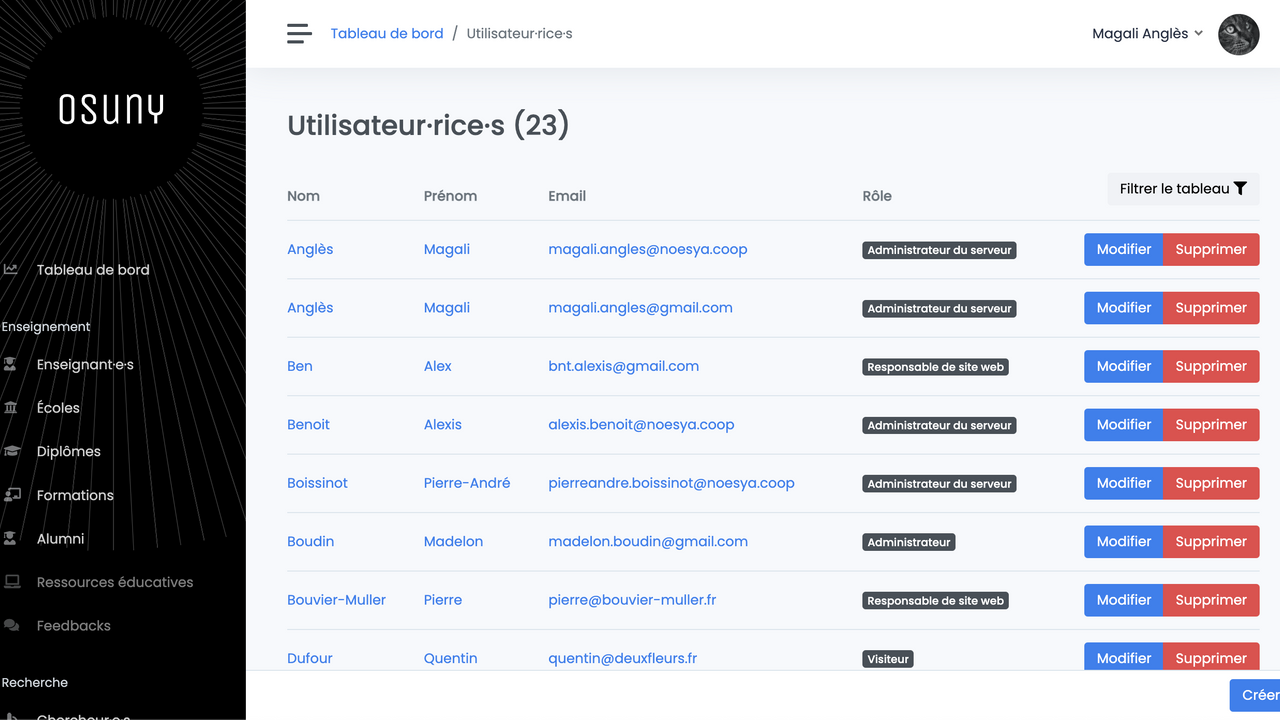Click the Créer button
Screen dimensions: 1280x720
click(x=1258, y=695)
